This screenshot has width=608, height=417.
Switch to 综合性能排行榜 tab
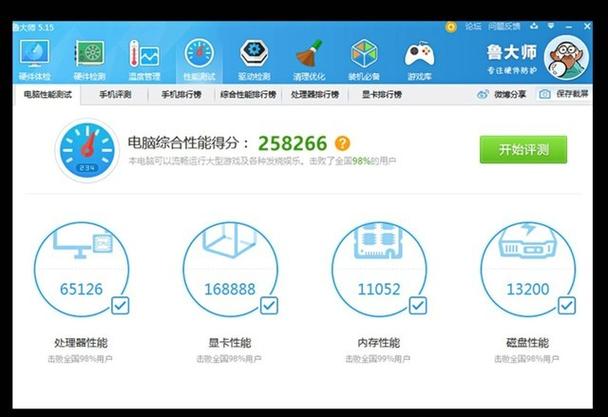(248, 95)
